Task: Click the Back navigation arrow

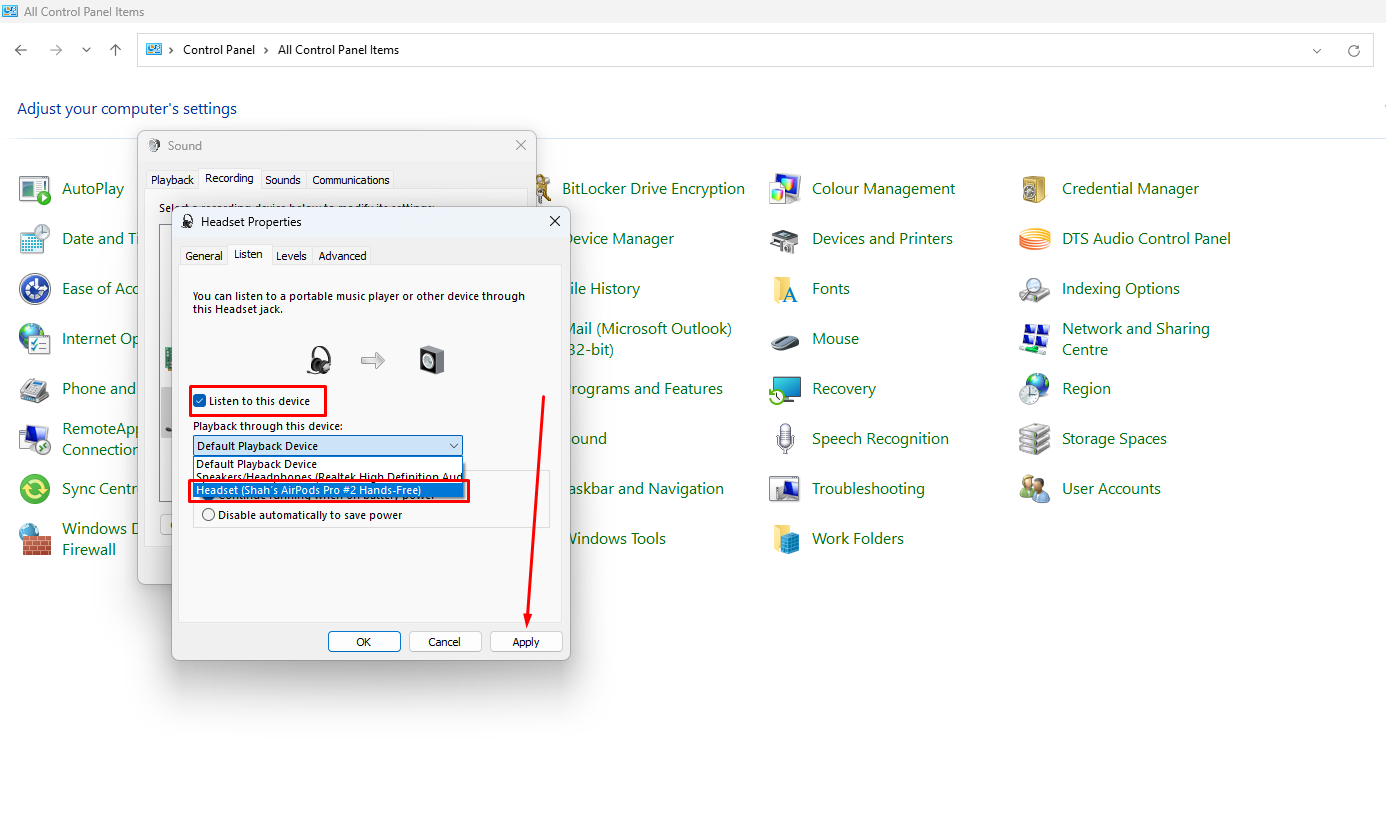Action: pos(21,50)
